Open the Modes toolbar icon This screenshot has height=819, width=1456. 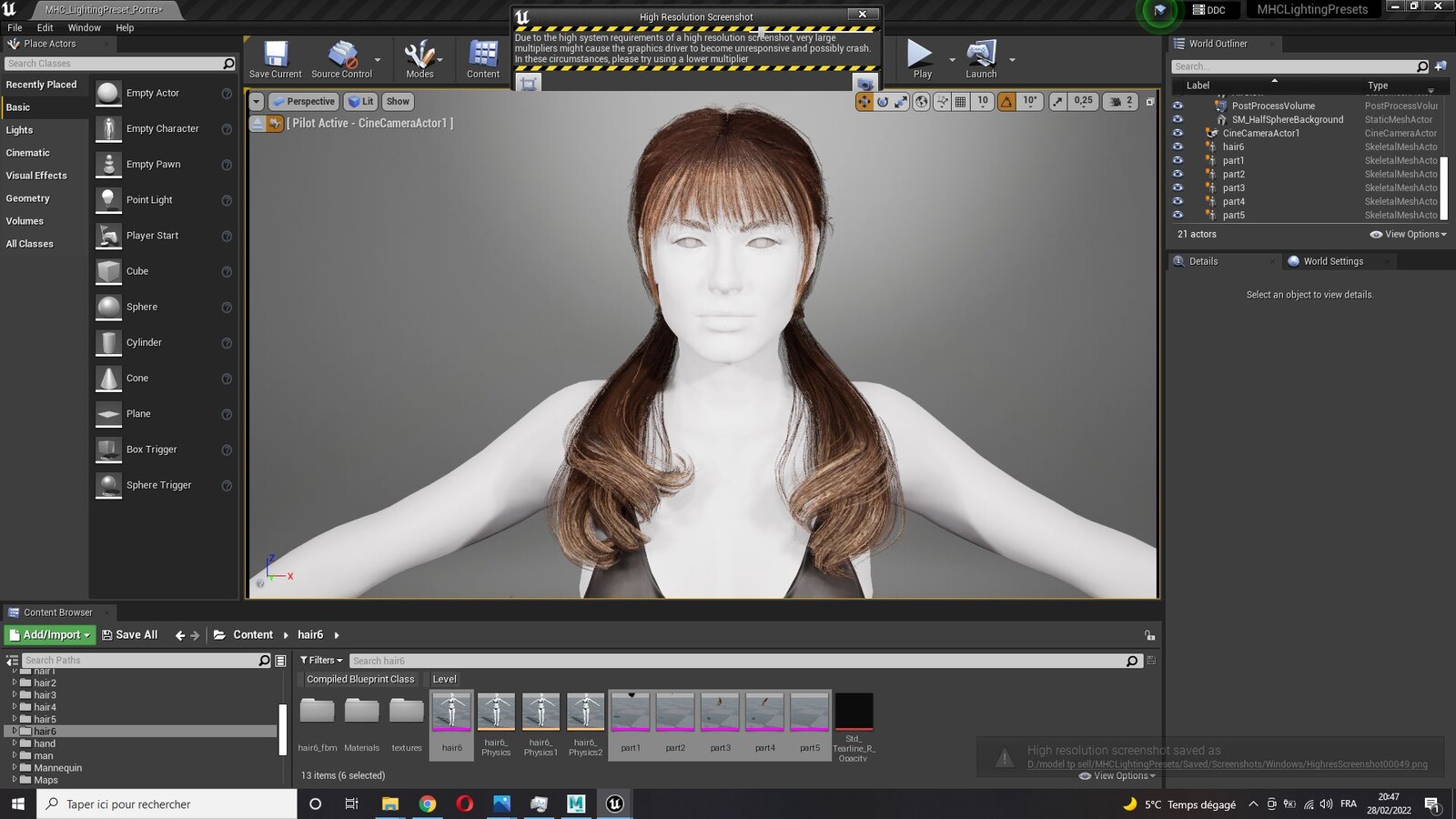point(420,59)
